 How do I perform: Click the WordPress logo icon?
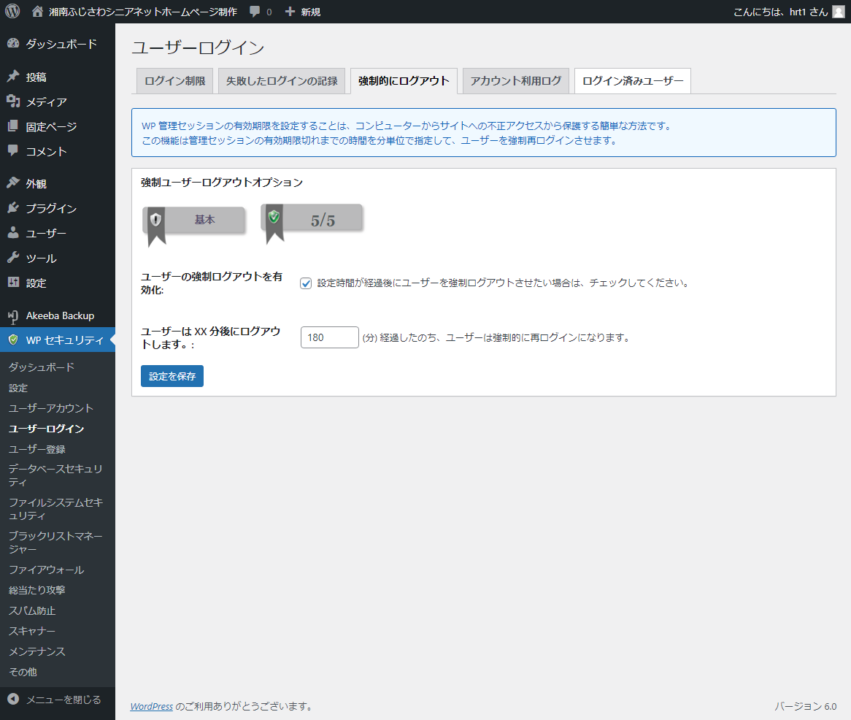click(x=12, y=11)
